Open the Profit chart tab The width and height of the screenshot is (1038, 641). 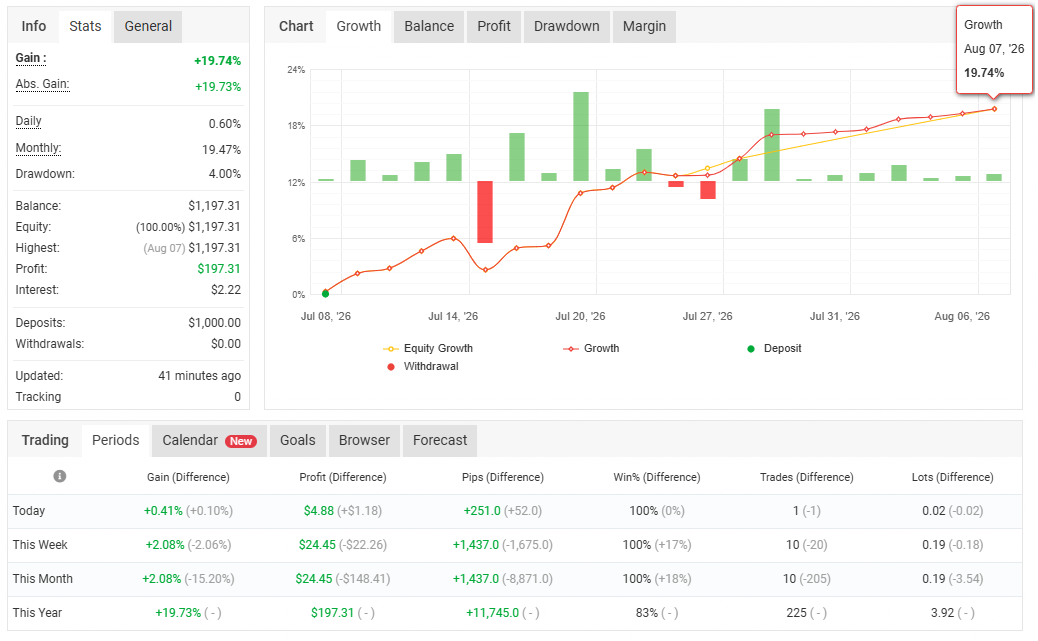click(x=494, y=26)
